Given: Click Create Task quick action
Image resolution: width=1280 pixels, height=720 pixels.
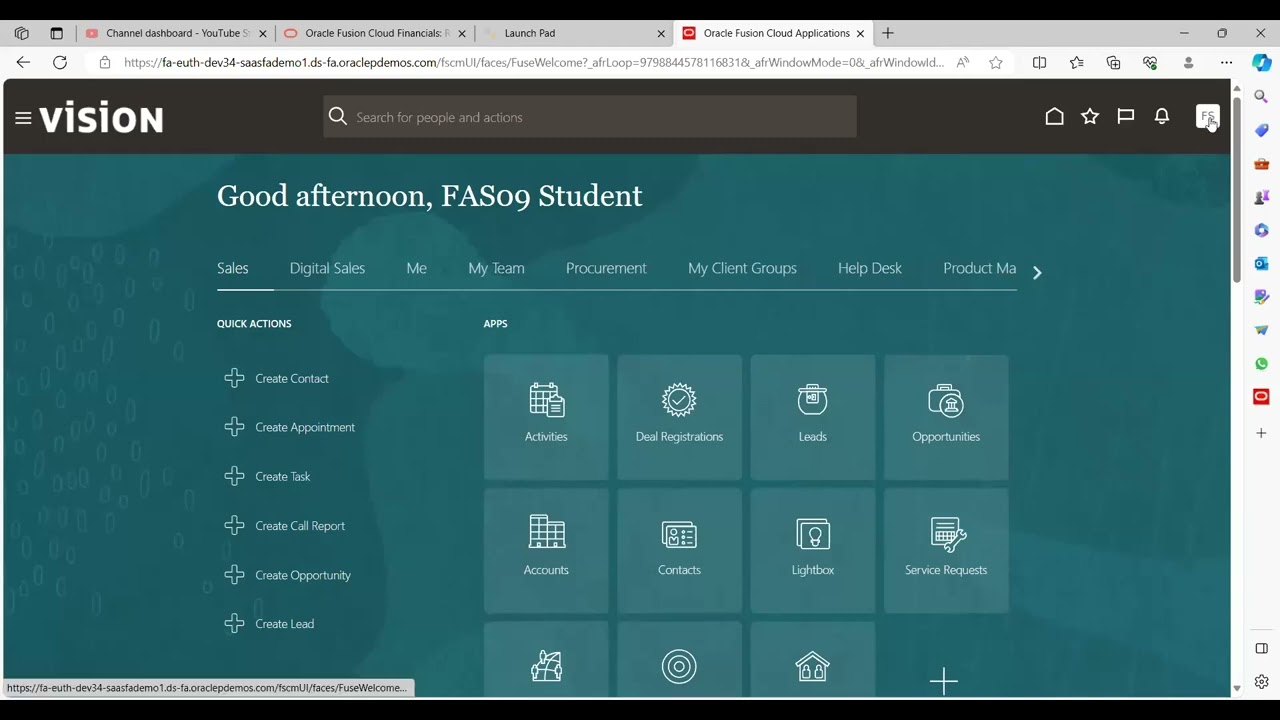Looking at the screenshot, I should tap(283, 476).
